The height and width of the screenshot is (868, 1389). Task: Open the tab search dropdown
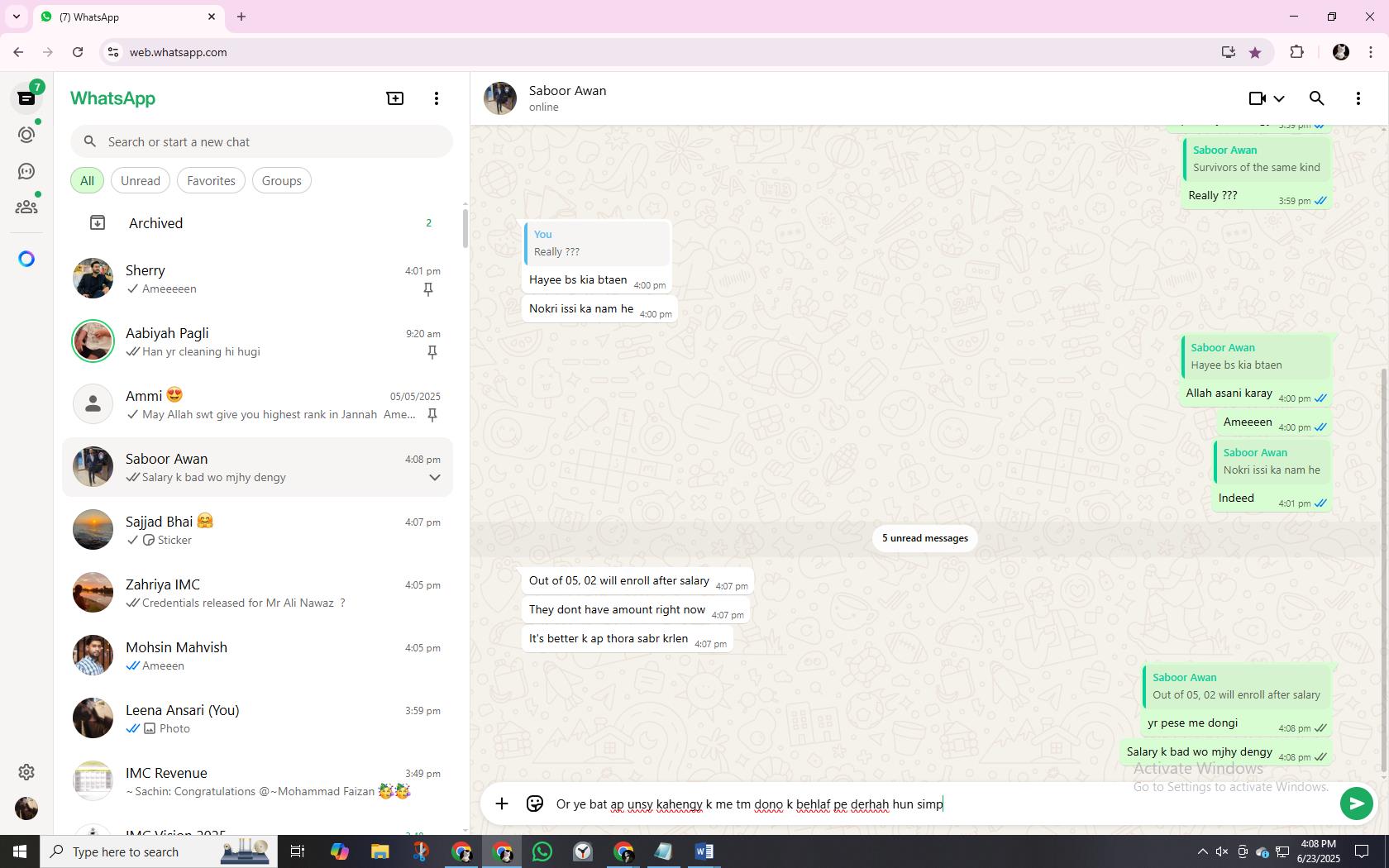[x=16, y=17]
